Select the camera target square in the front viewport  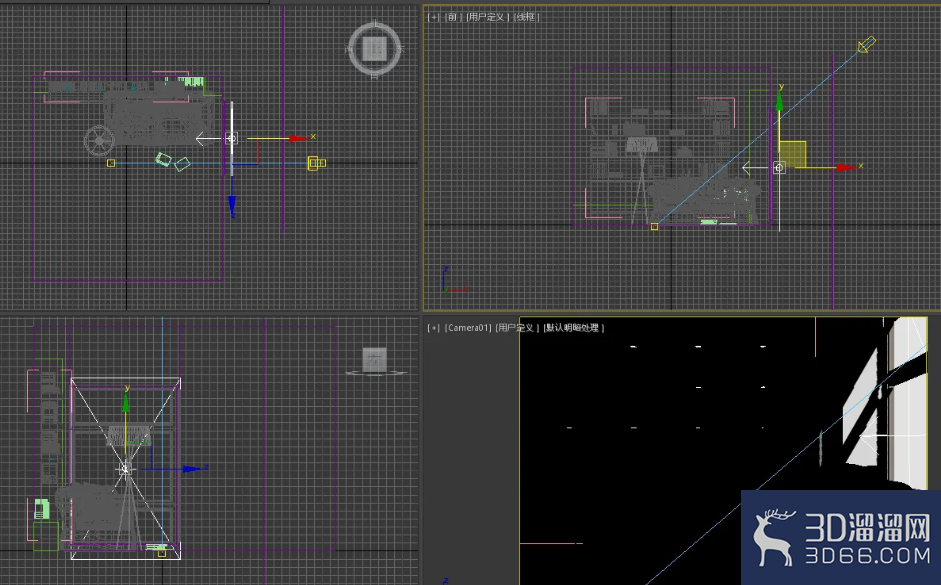(654, 227)
